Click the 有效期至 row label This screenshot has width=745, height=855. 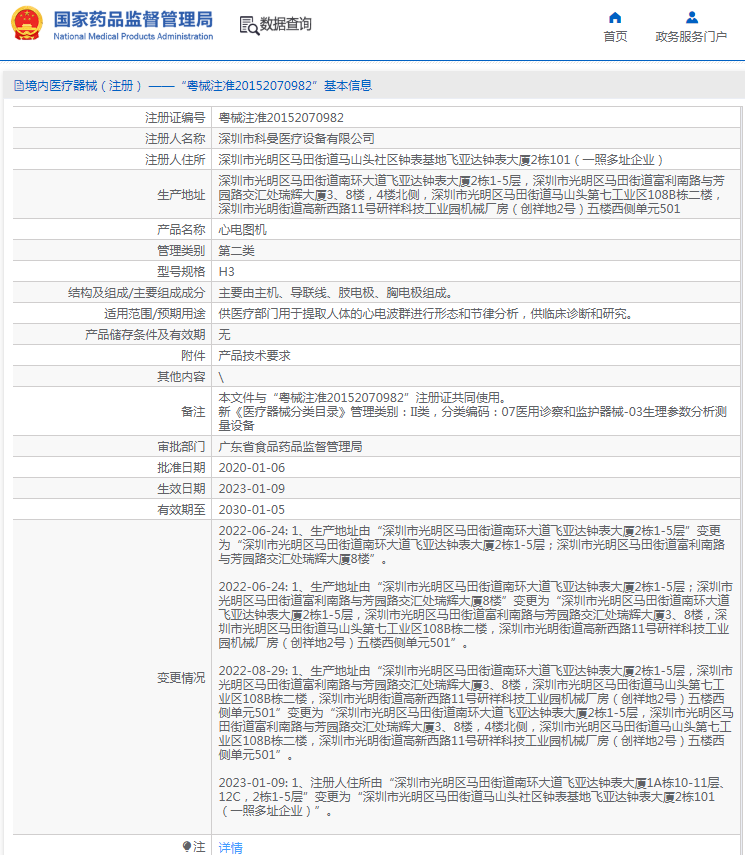(x=181, y=510)
